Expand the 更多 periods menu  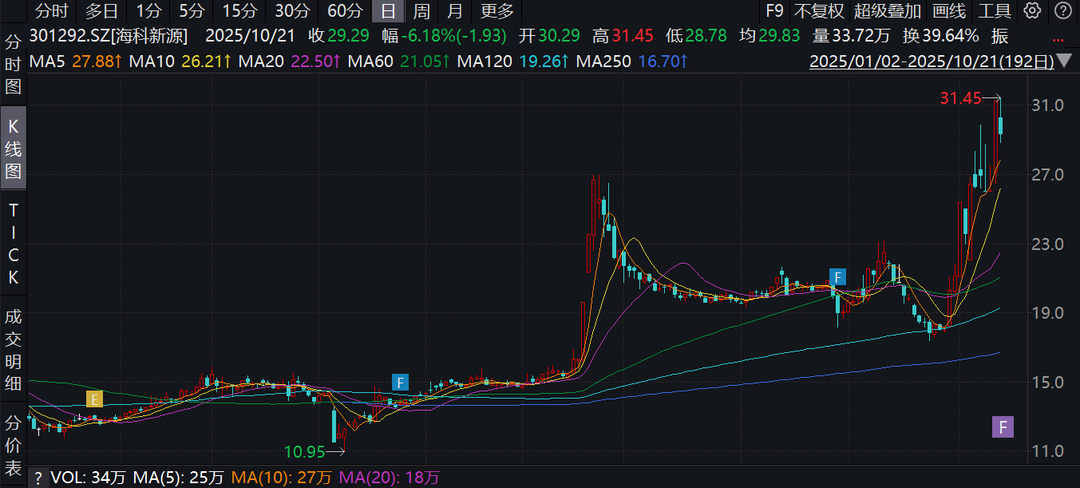point(497,11)
